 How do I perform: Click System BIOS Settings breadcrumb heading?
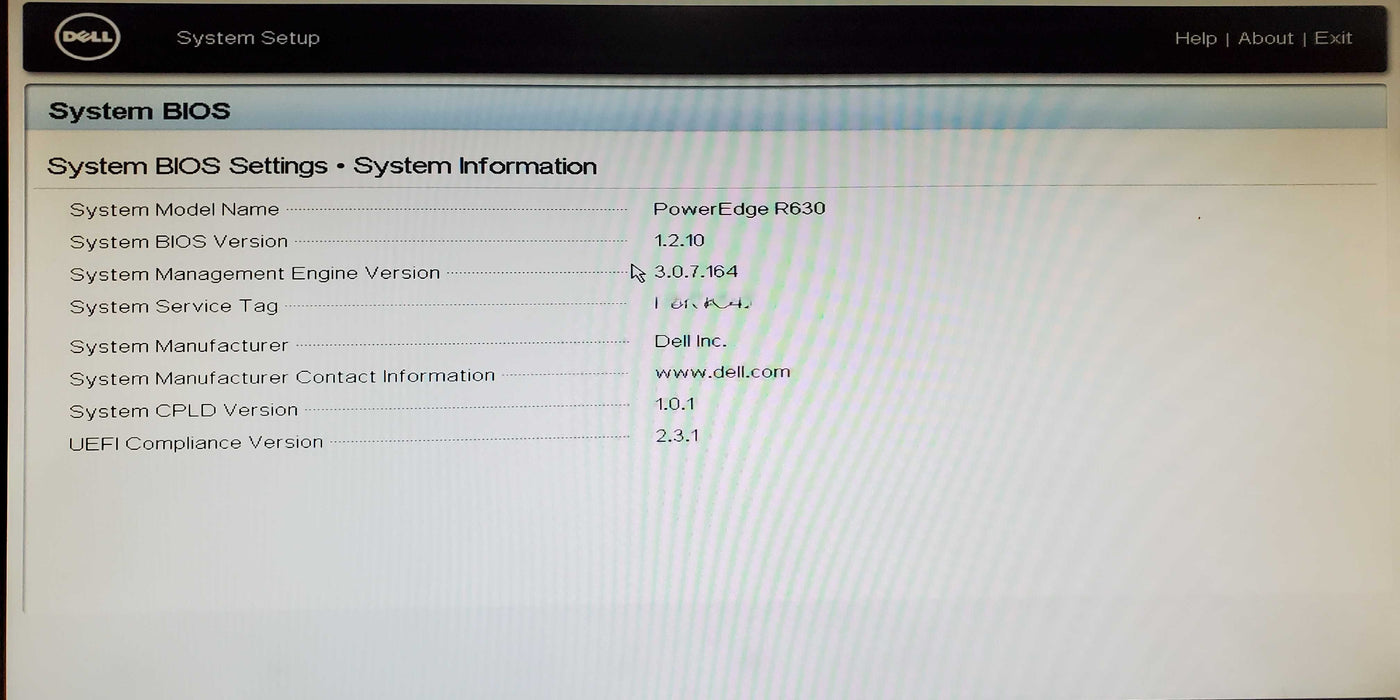pos(322,166)
